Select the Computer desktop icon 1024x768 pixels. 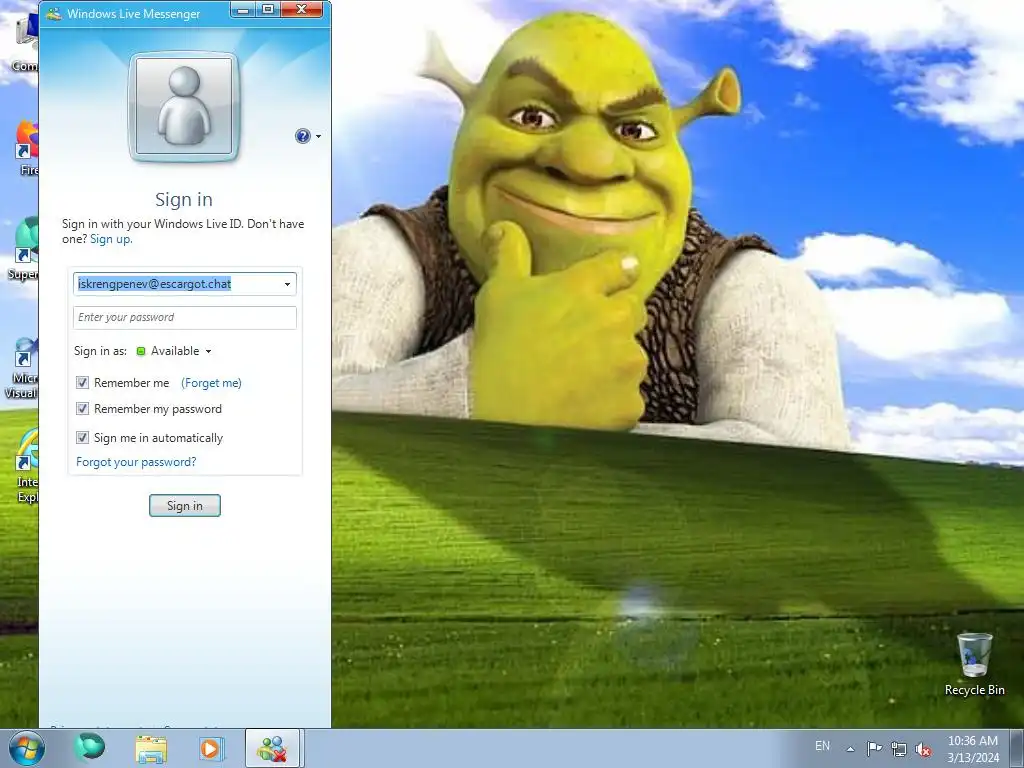25,42
